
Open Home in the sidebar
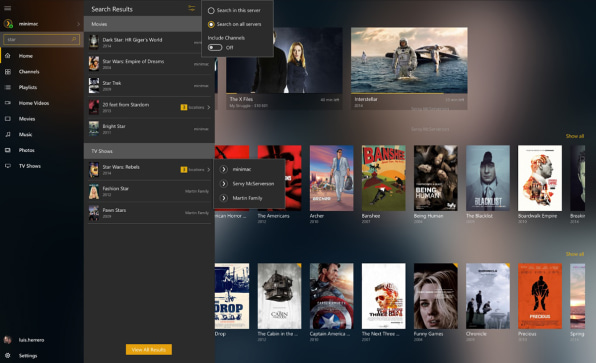[26, 56]
